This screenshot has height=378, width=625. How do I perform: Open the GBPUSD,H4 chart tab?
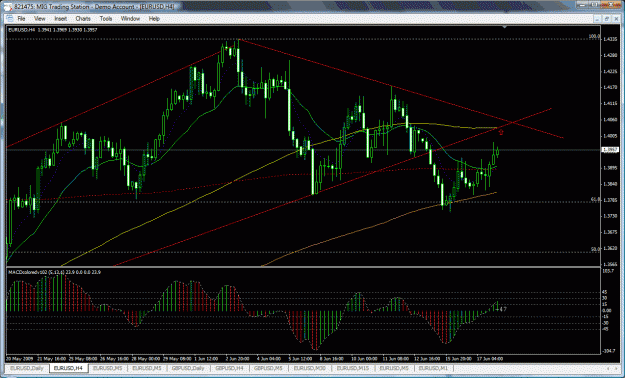coord(230,368)
